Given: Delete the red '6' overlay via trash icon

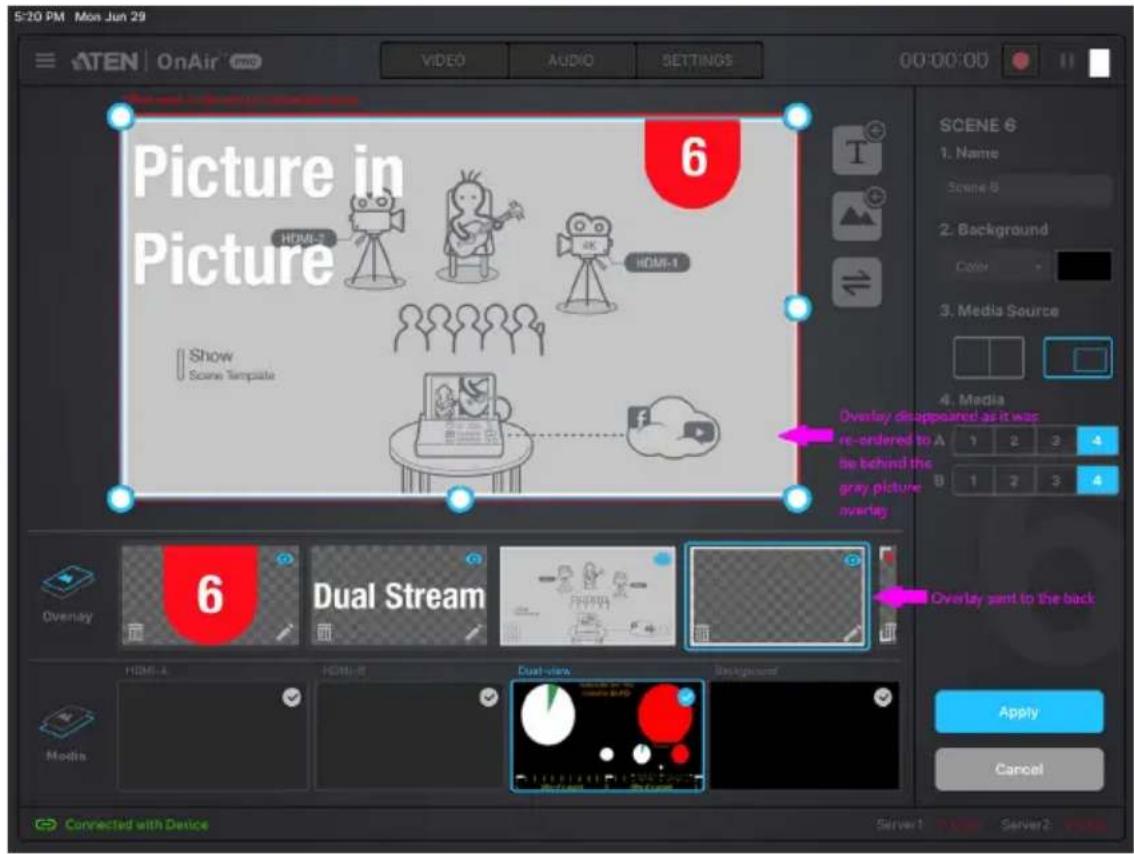Looking at the screenshot, I should coord(135,631).
